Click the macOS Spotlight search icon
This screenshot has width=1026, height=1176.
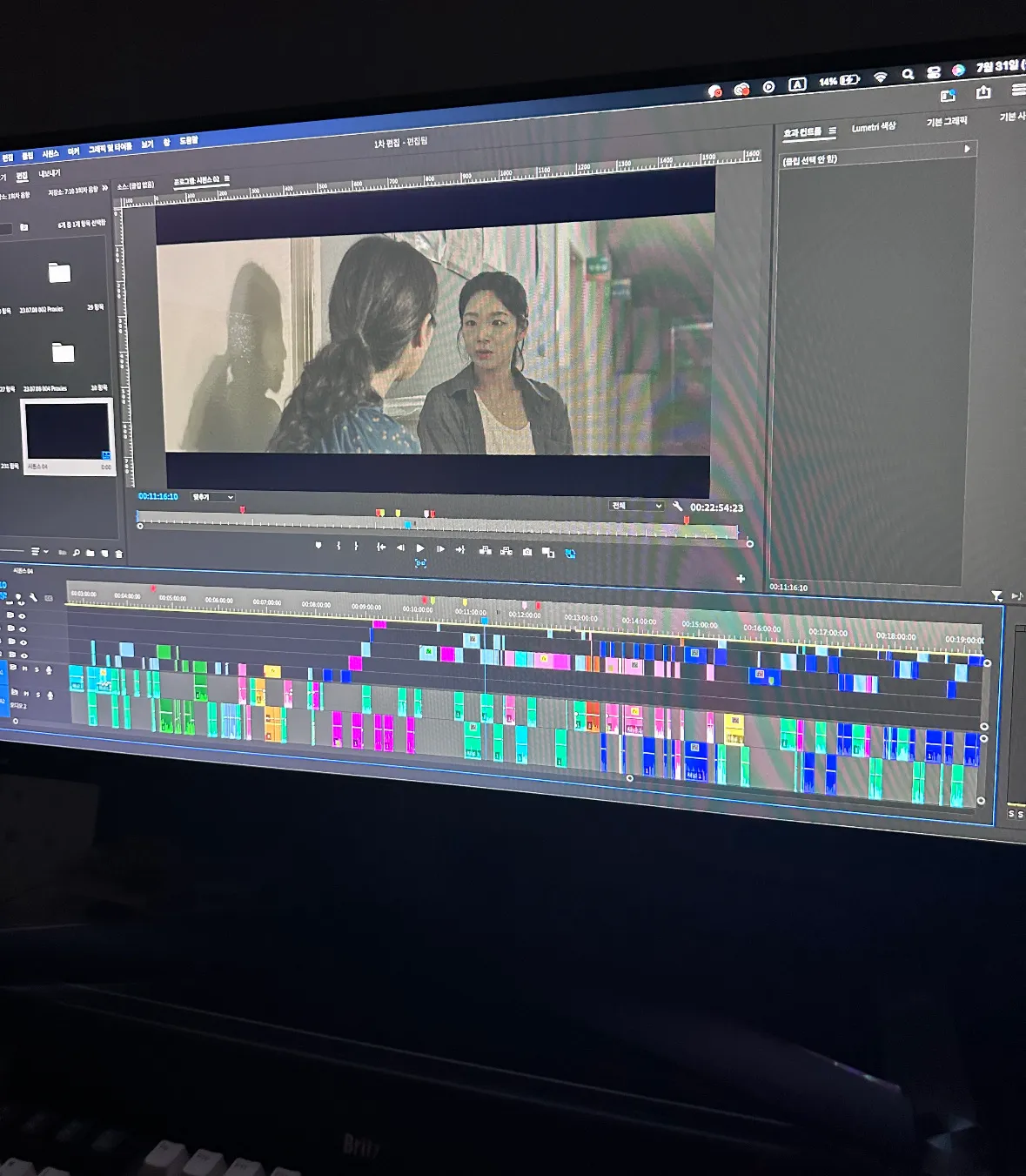coord(908,75)
